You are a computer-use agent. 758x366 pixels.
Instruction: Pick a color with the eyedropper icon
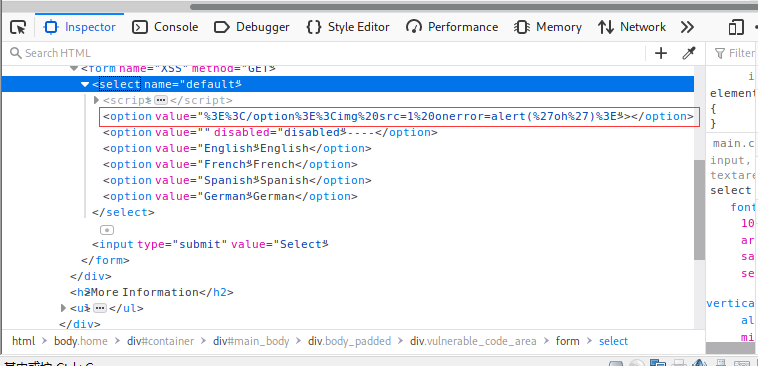point(688,53)
